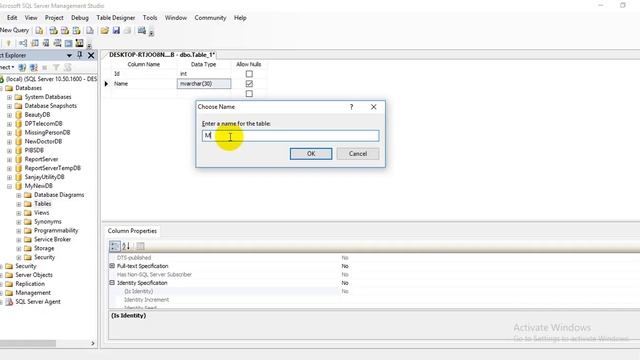Viewport: 640px width, 360px height.
Task: Open the Help menu
Action: 240,18
